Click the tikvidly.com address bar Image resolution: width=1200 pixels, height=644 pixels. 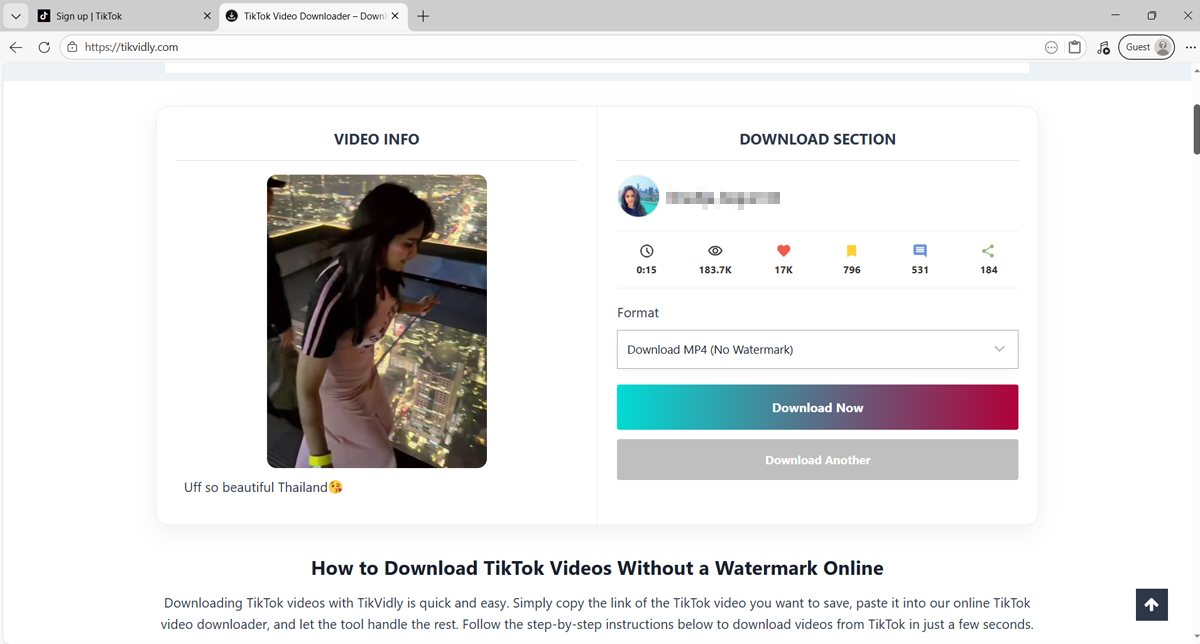[500, 47]
